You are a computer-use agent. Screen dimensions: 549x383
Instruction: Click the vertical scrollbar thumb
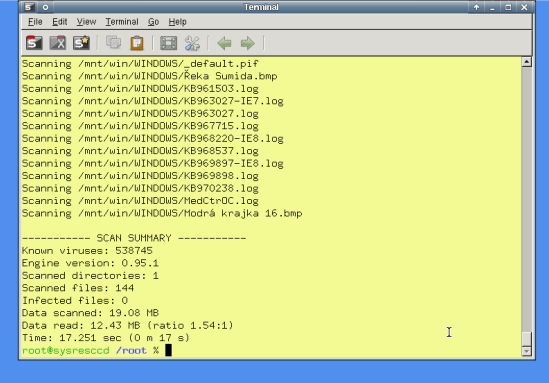point(527,339)
